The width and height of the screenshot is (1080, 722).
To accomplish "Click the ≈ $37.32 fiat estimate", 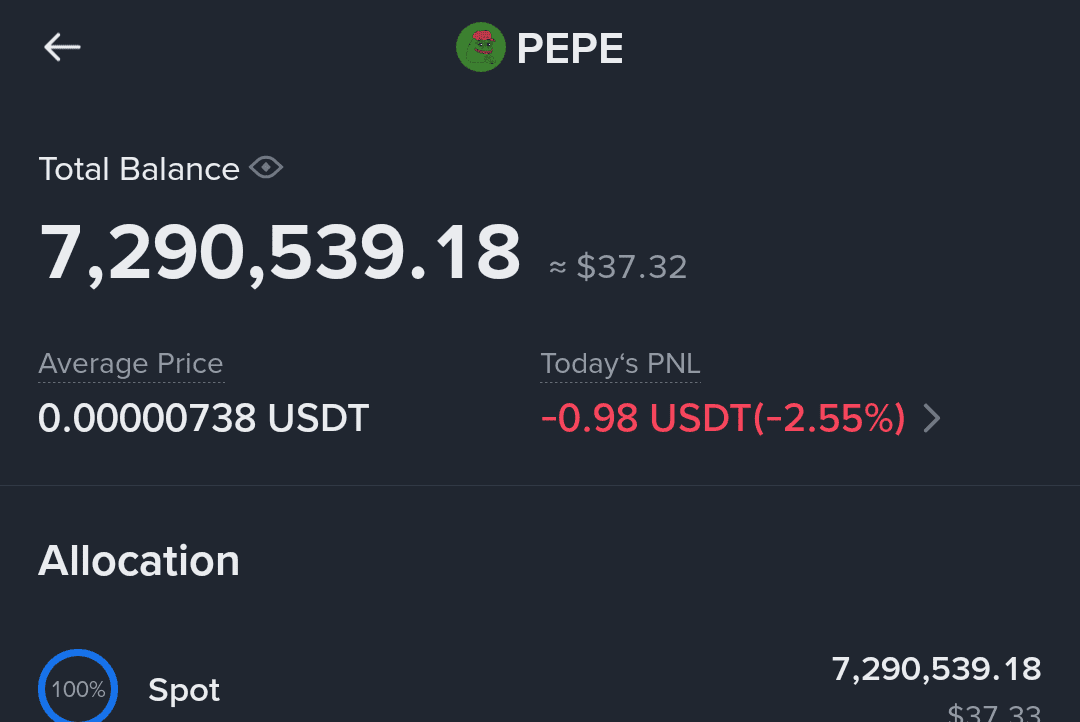I will pyautogui.click(x=618, y=267).
